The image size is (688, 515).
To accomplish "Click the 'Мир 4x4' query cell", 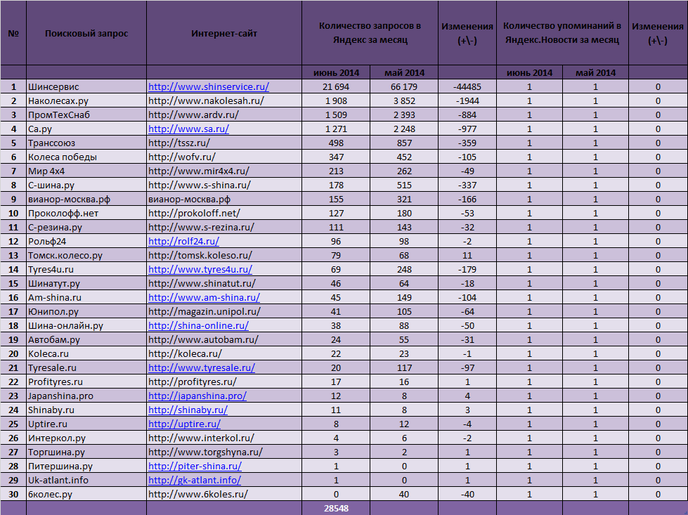I will [x=86, y=171].
